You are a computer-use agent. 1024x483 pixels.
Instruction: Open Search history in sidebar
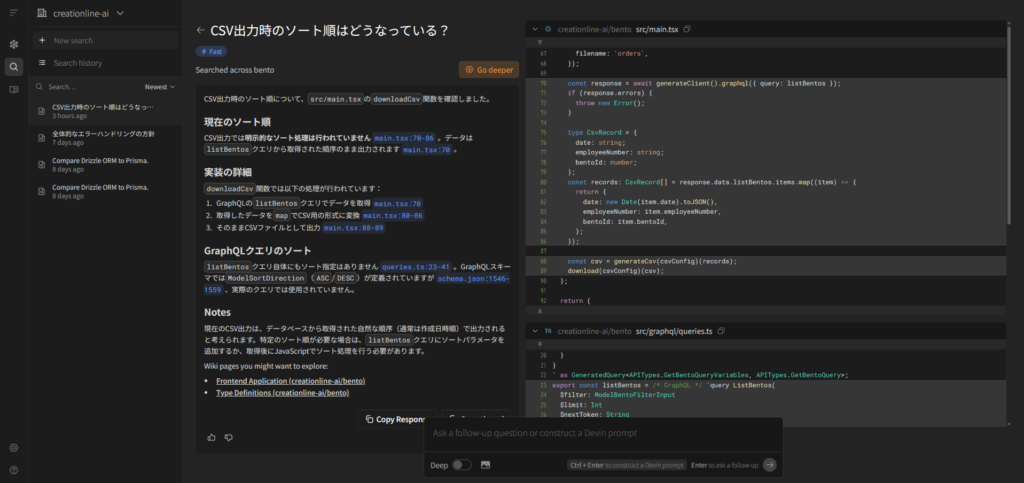[x=78, y=63]
